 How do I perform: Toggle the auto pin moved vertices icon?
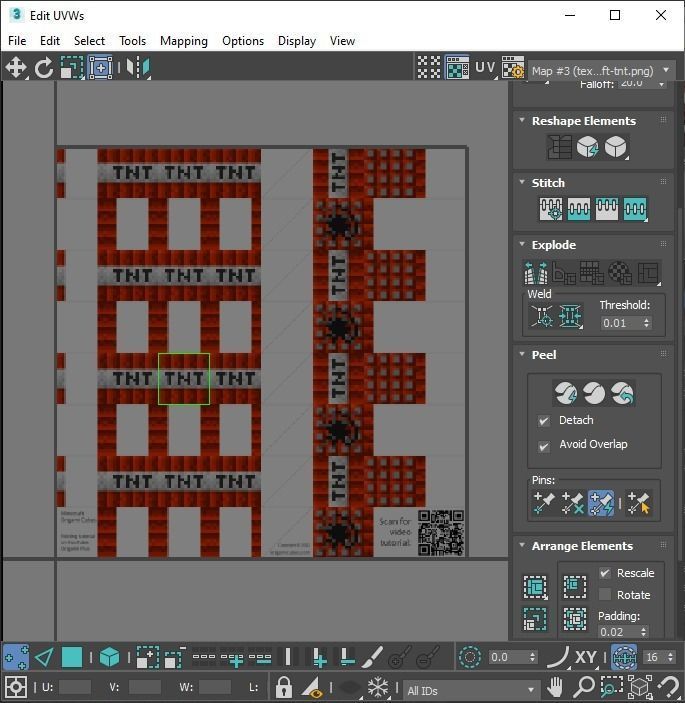(601, 503)
